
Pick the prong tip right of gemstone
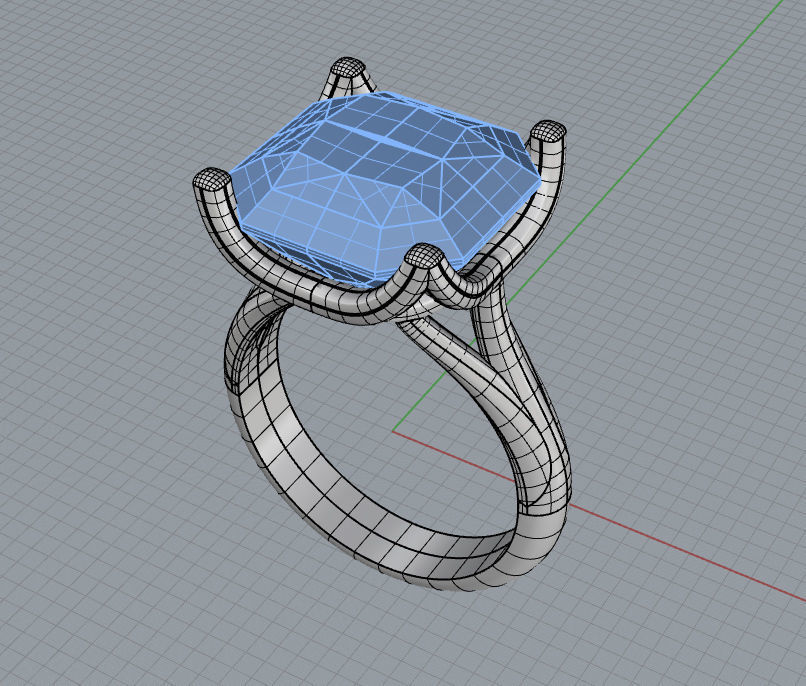pyautogui.click(x=547, y=131)
